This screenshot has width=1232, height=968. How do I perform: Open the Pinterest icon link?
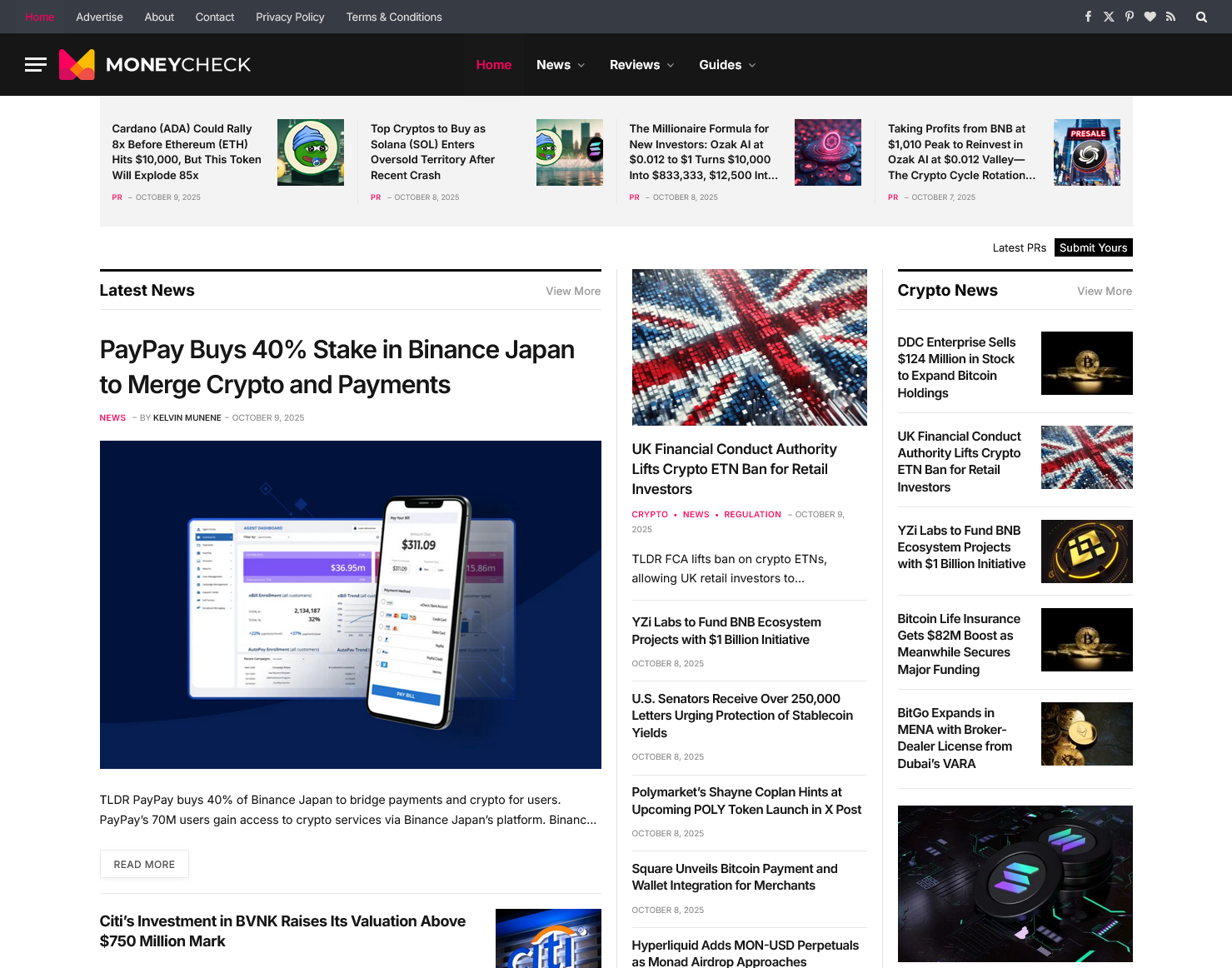(1130, 17)
